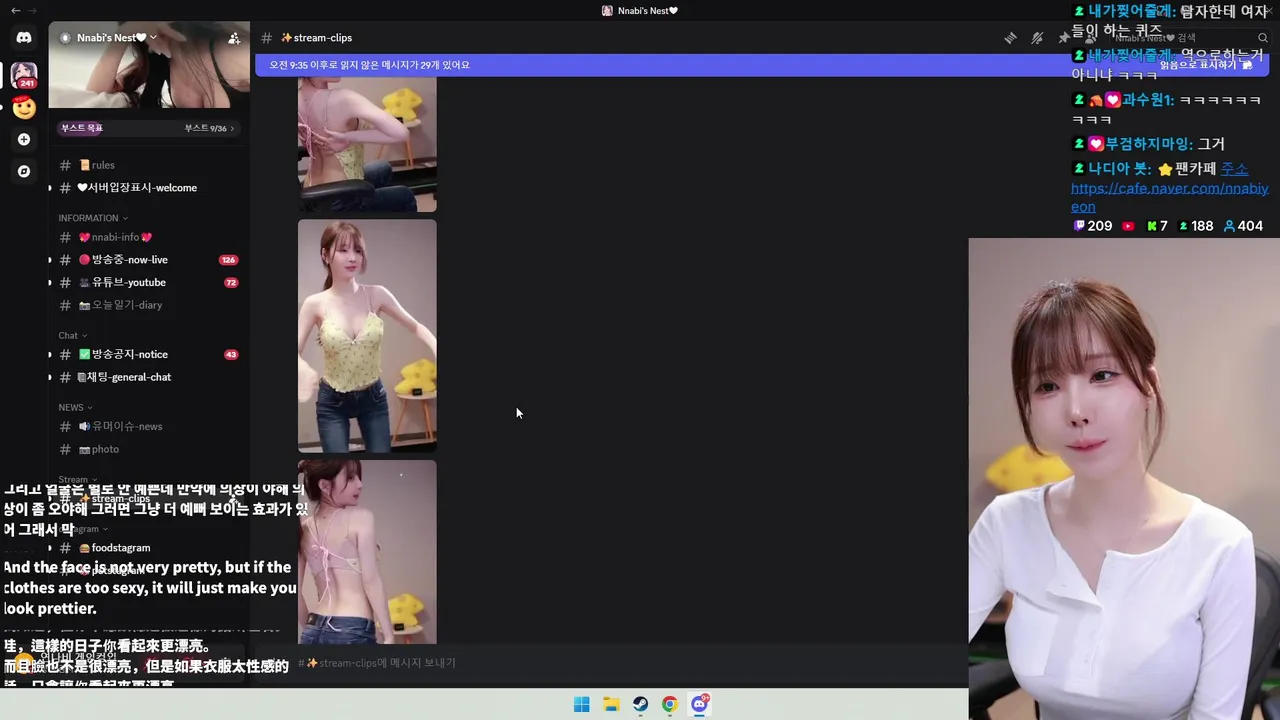Open the cafe.naver.com link in chat overlay
This screenshot has width=1280, height=720.
1169,197
